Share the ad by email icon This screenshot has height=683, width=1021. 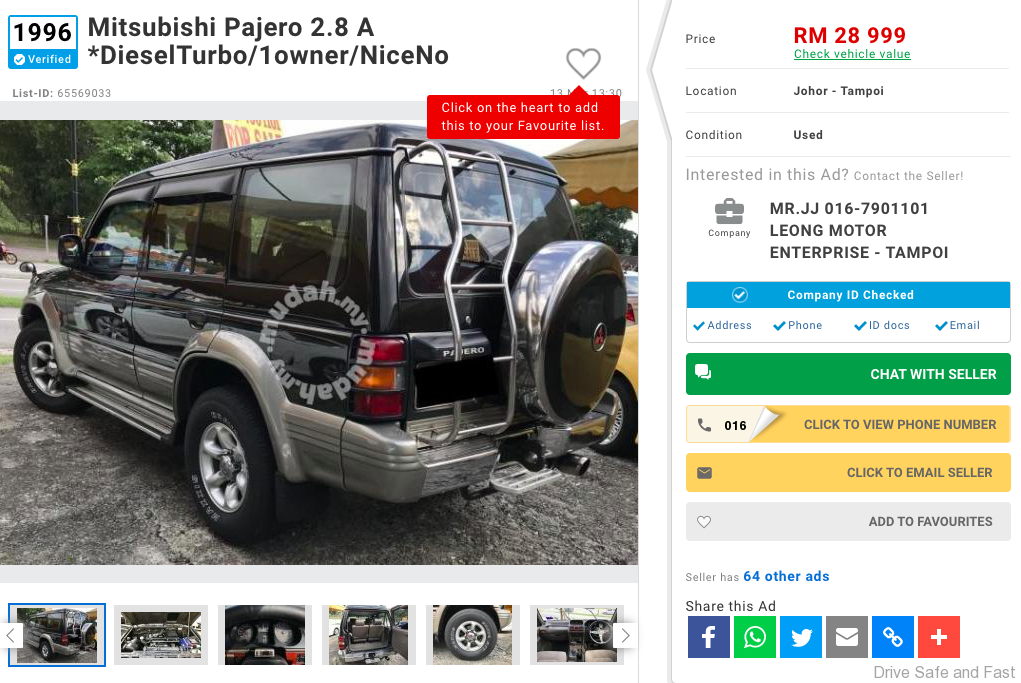click(847, 637)
